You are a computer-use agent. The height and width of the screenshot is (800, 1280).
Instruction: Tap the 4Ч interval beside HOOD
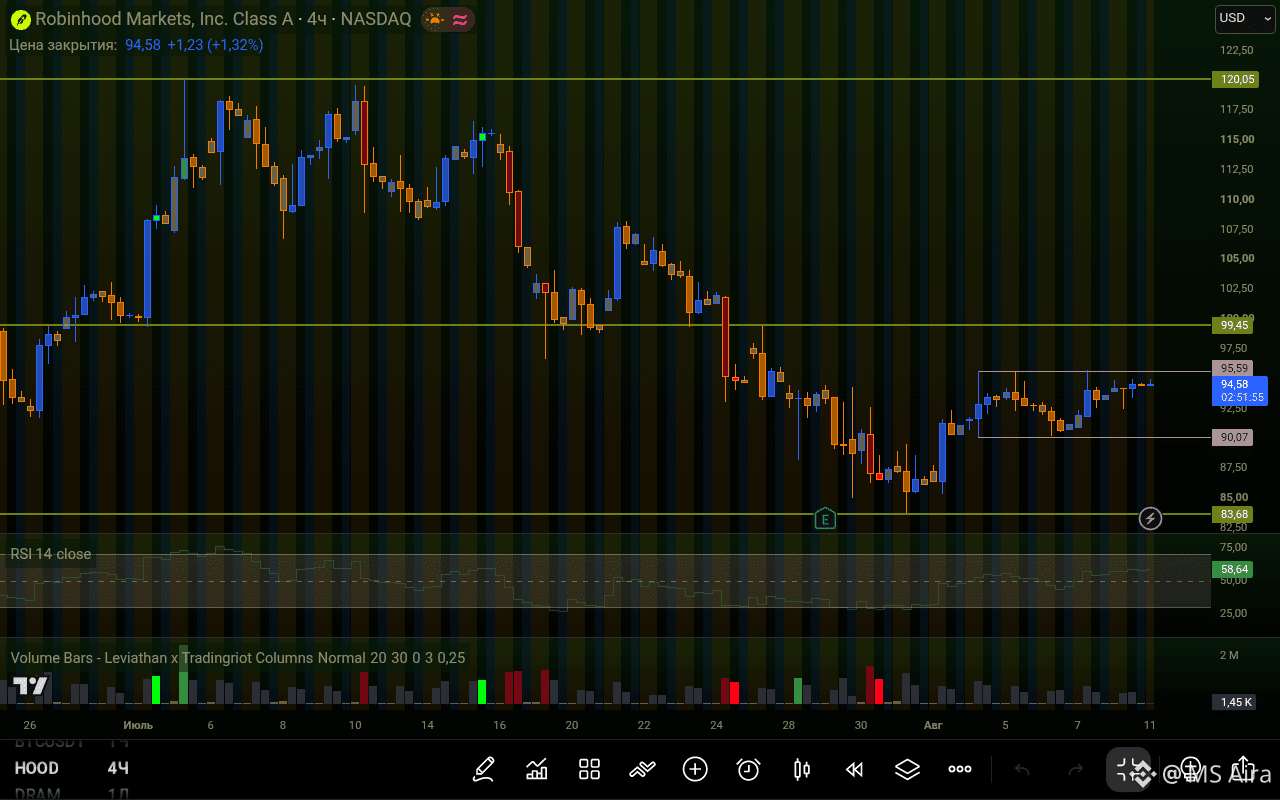coord(118,768)
